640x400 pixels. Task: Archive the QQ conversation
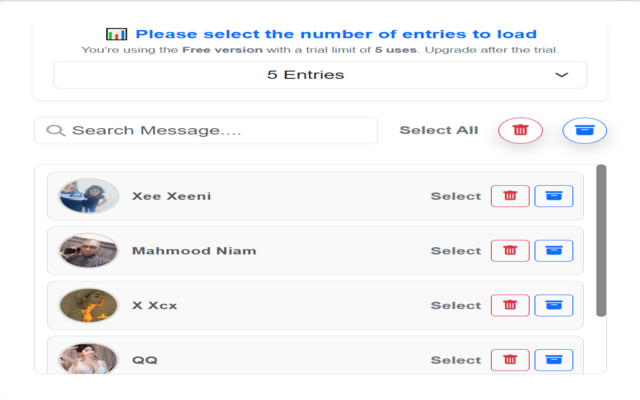coord(554,359)
